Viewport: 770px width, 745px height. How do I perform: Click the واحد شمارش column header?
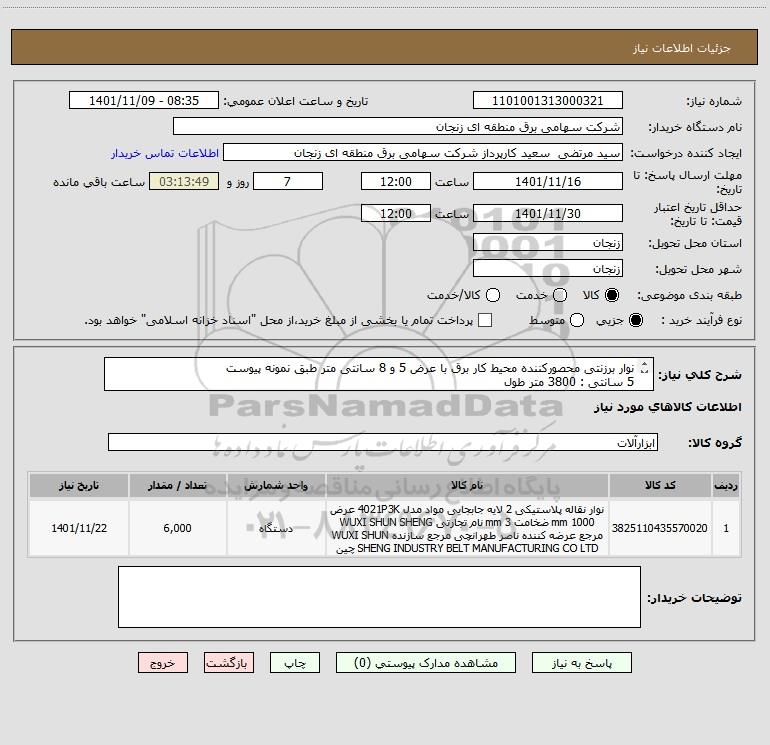[x=276, y=485]
